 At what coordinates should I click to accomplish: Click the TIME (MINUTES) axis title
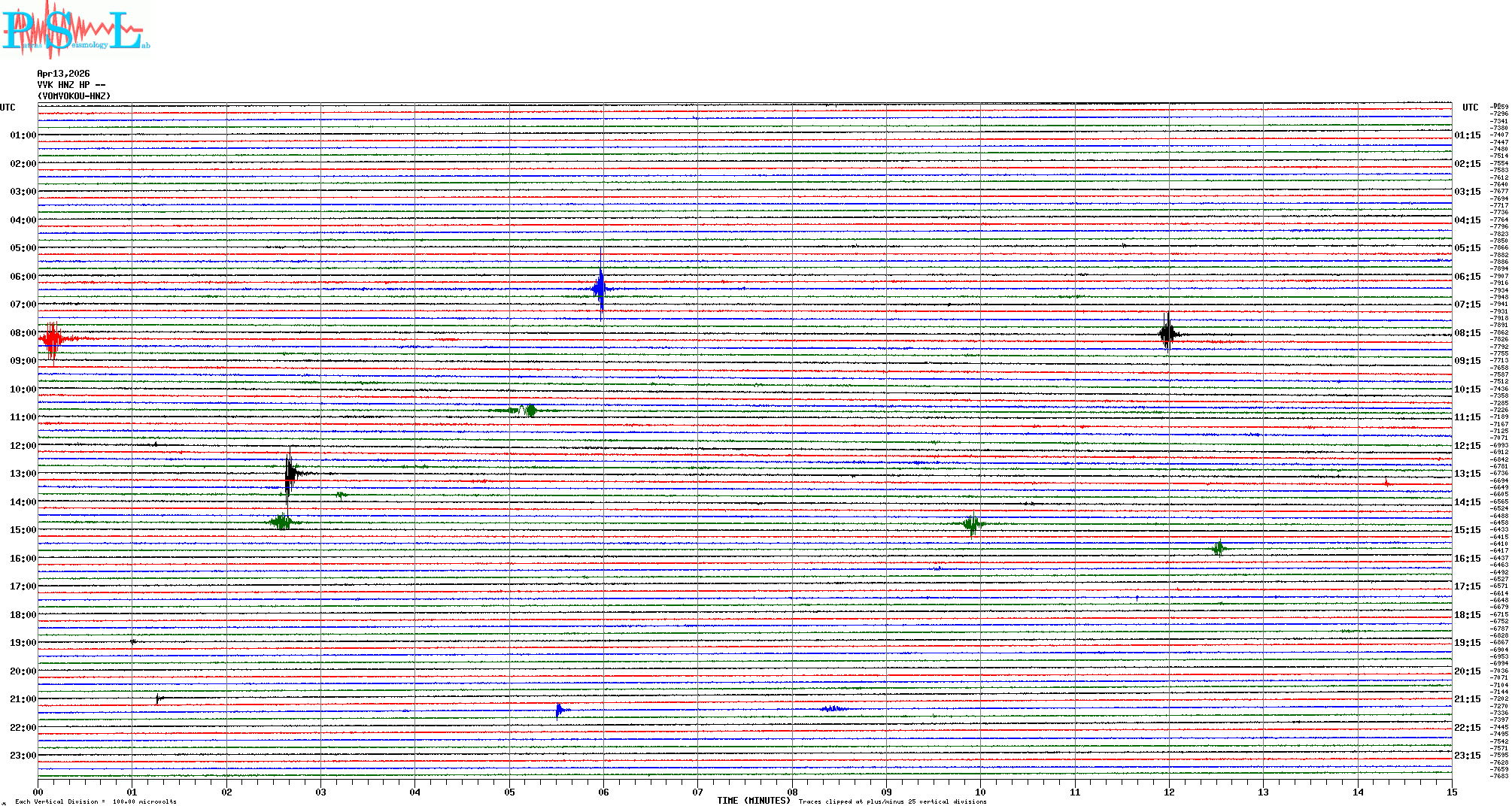tap(753, 801)
